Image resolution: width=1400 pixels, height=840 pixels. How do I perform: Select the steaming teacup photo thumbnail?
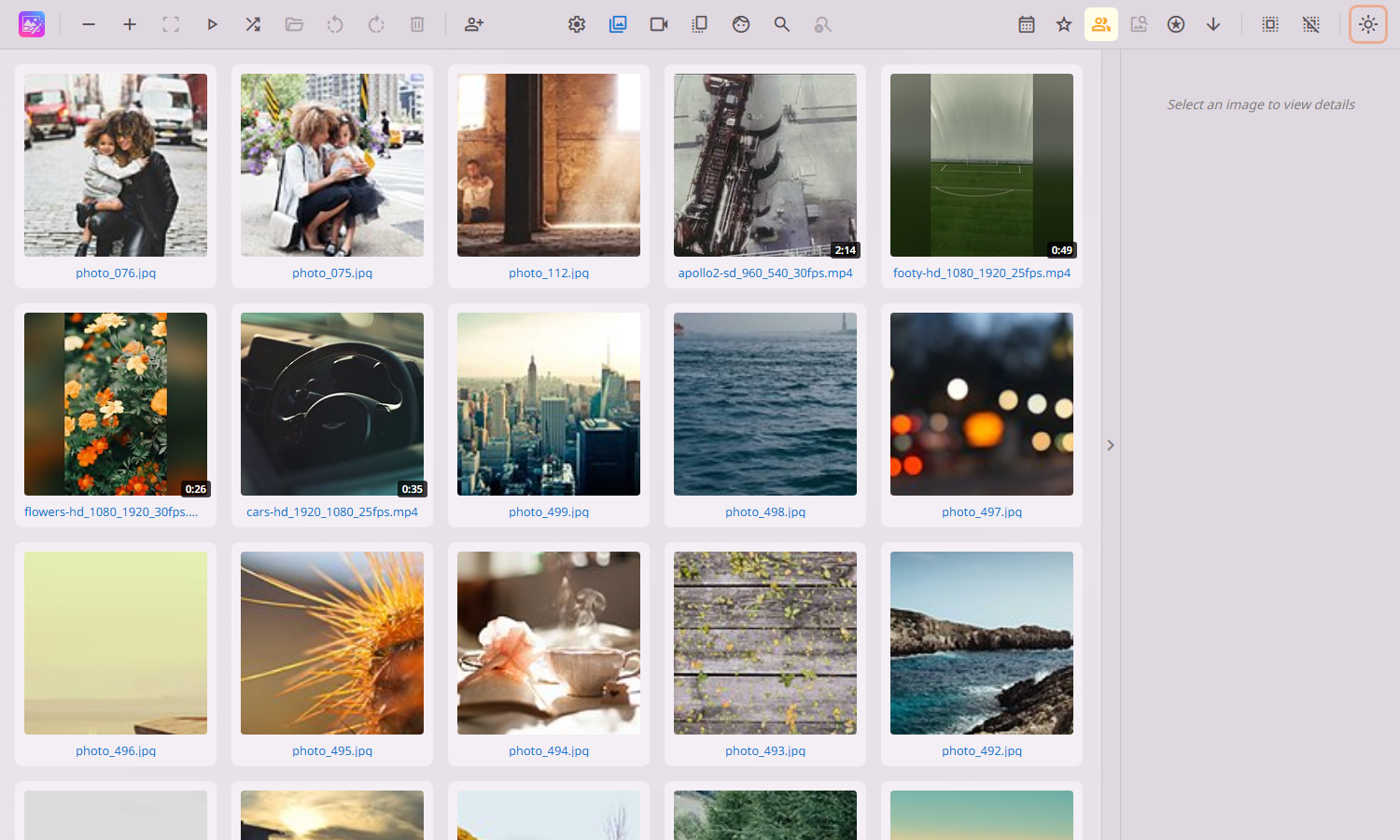[548, 643]
